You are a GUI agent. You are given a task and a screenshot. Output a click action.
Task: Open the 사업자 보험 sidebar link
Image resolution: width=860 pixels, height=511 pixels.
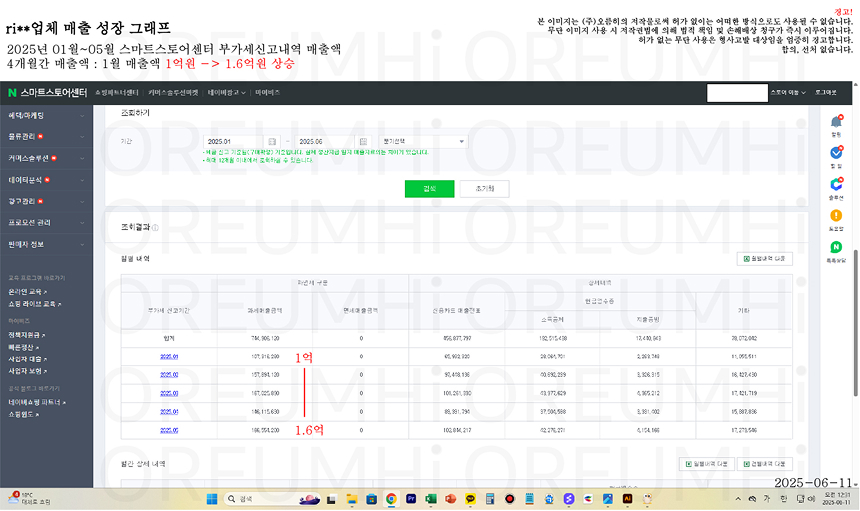click(x=27, y=371)
